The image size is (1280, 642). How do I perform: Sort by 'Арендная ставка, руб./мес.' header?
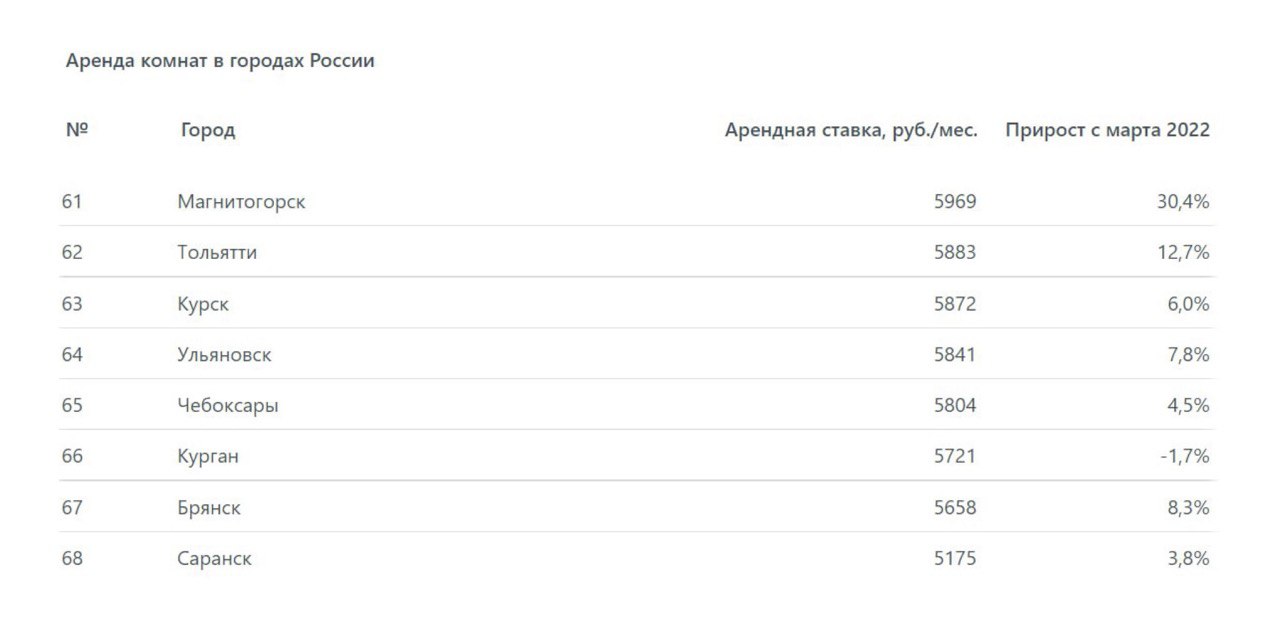tap(850, 130)
